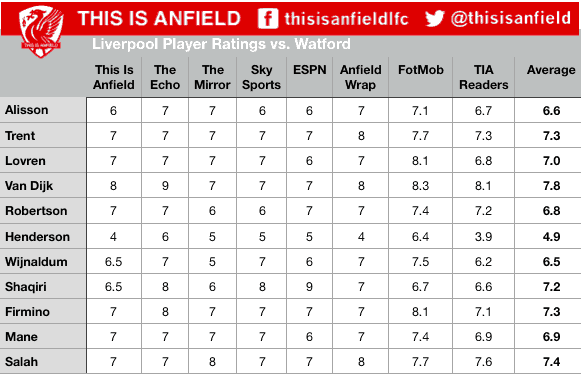The height and width of the screenshot is (375, 581).
Task: Select the ESPN column header
Action: point(309,70)
